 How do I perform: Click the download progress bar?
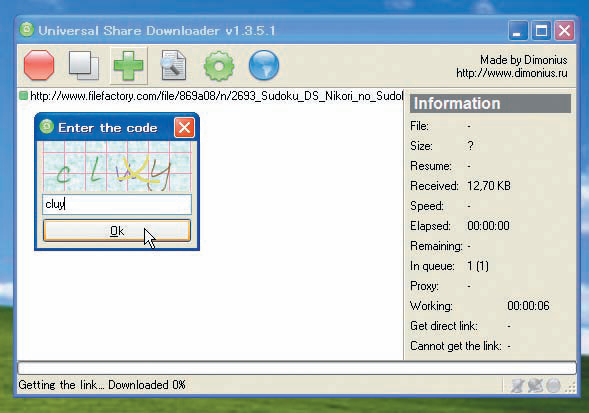[297, 368]
